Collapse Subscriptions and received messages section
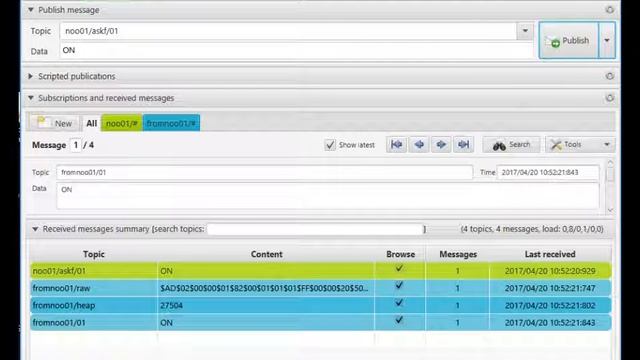Viewport: 640px width, 360px height. [x=31, y=98]
